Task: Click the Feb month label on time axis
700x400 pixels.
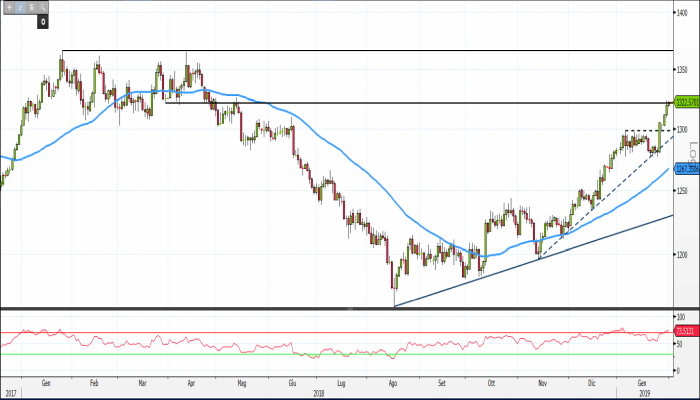Action: click(94, 382)
